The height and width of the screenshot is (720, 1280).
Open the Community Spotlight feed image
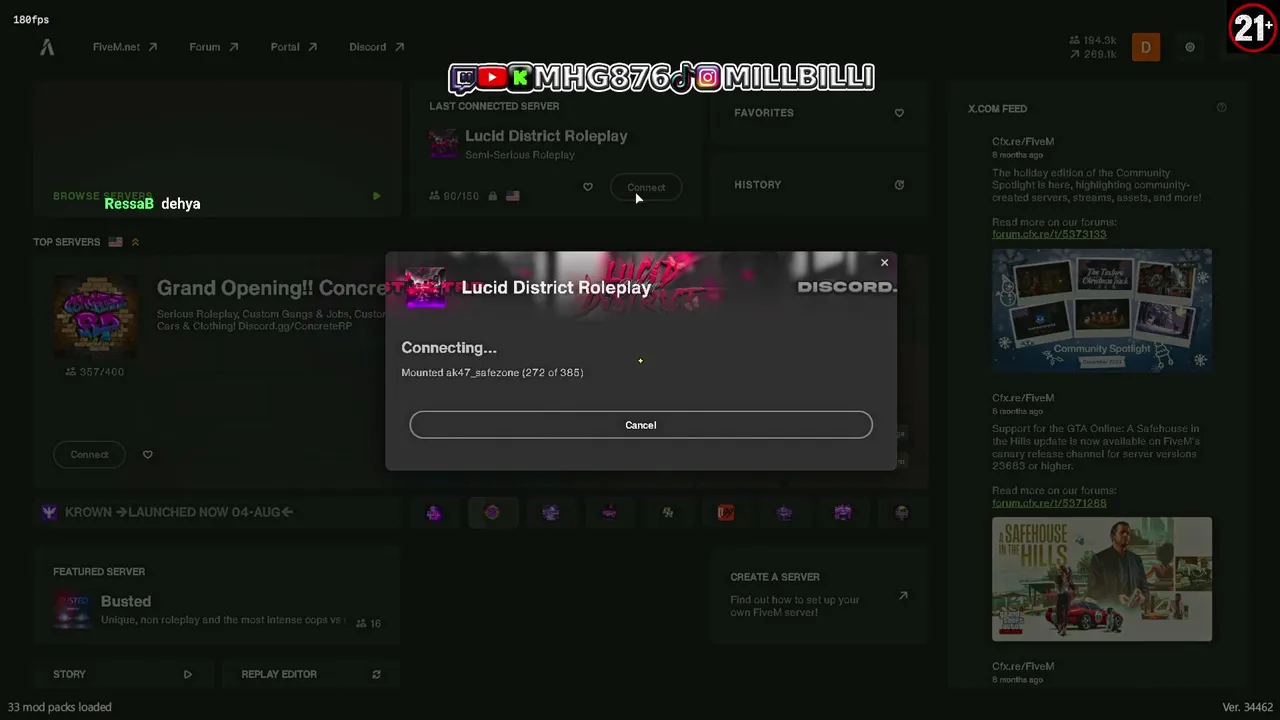point(1102,310)
